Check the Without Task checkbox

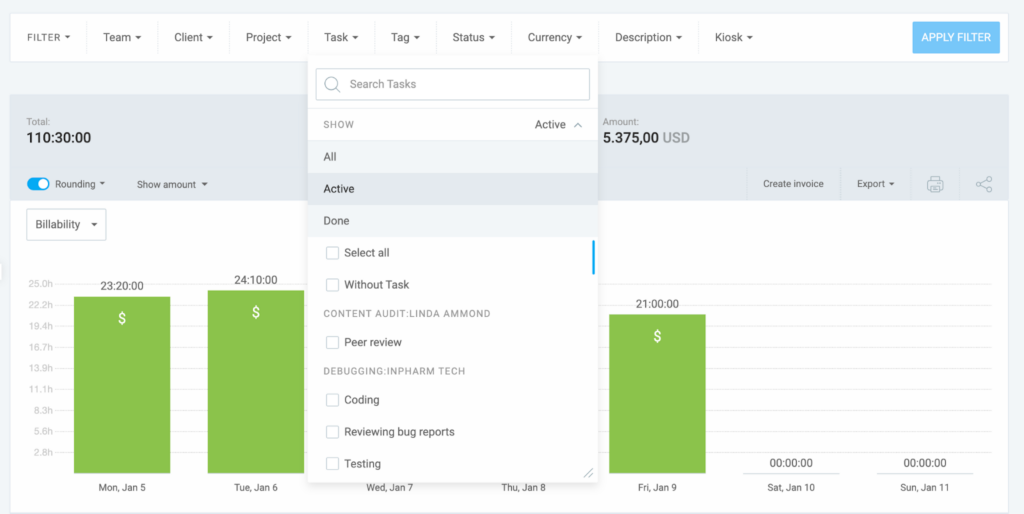pyautogui.click(x=333, y=285)
